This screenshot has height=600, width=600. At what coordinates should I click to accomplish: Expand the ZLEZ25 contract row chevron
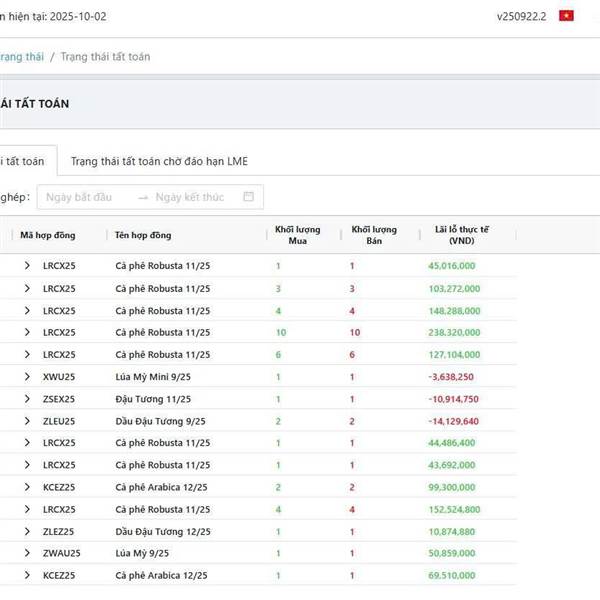click(x=28, y=531)
